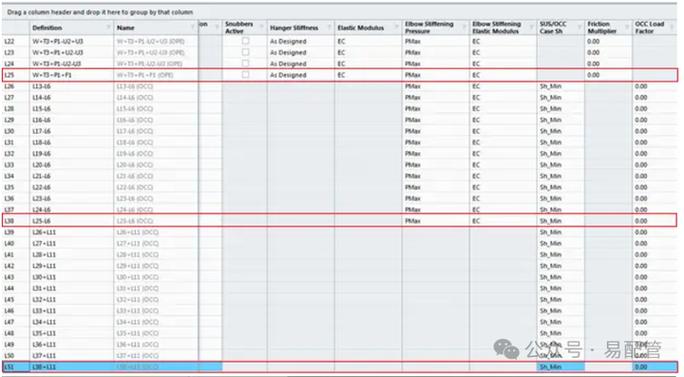Screen dimensions: 684x377
Task: Open SUS/OCC Case Sh cell in row L38
Action: [561, 221]
